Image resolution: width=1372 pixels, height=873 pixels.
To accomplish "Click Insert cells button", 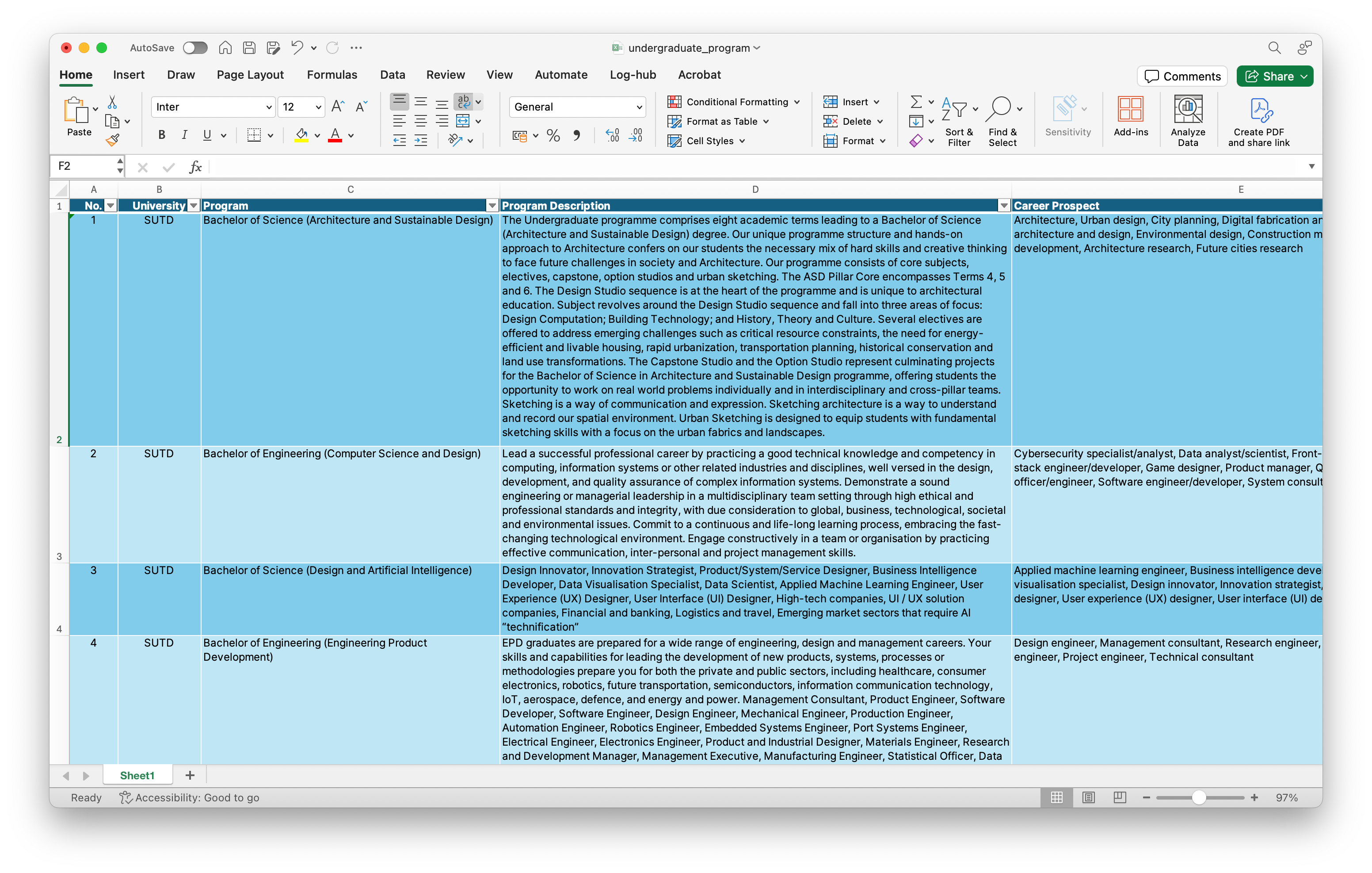I will coord(851,102).
